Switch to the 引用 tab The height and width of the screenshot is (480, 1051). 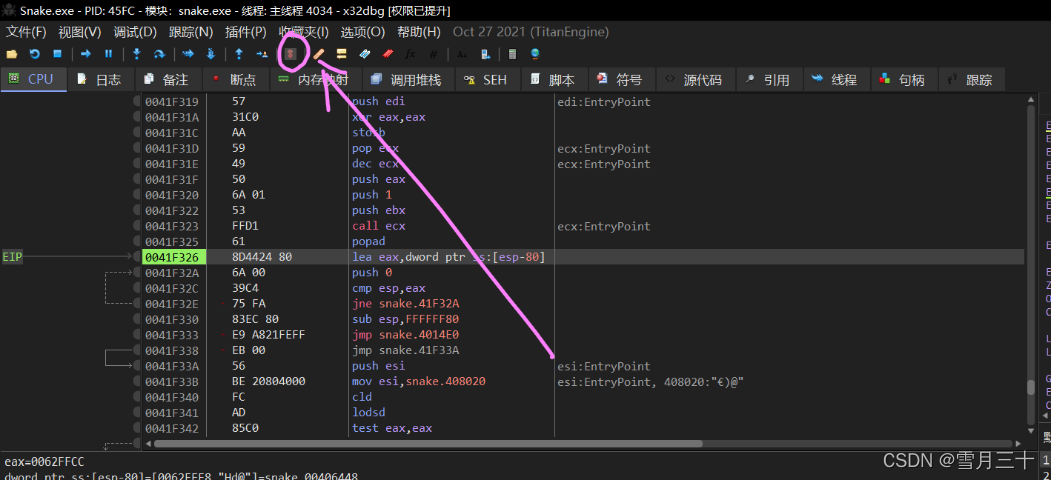769,80
